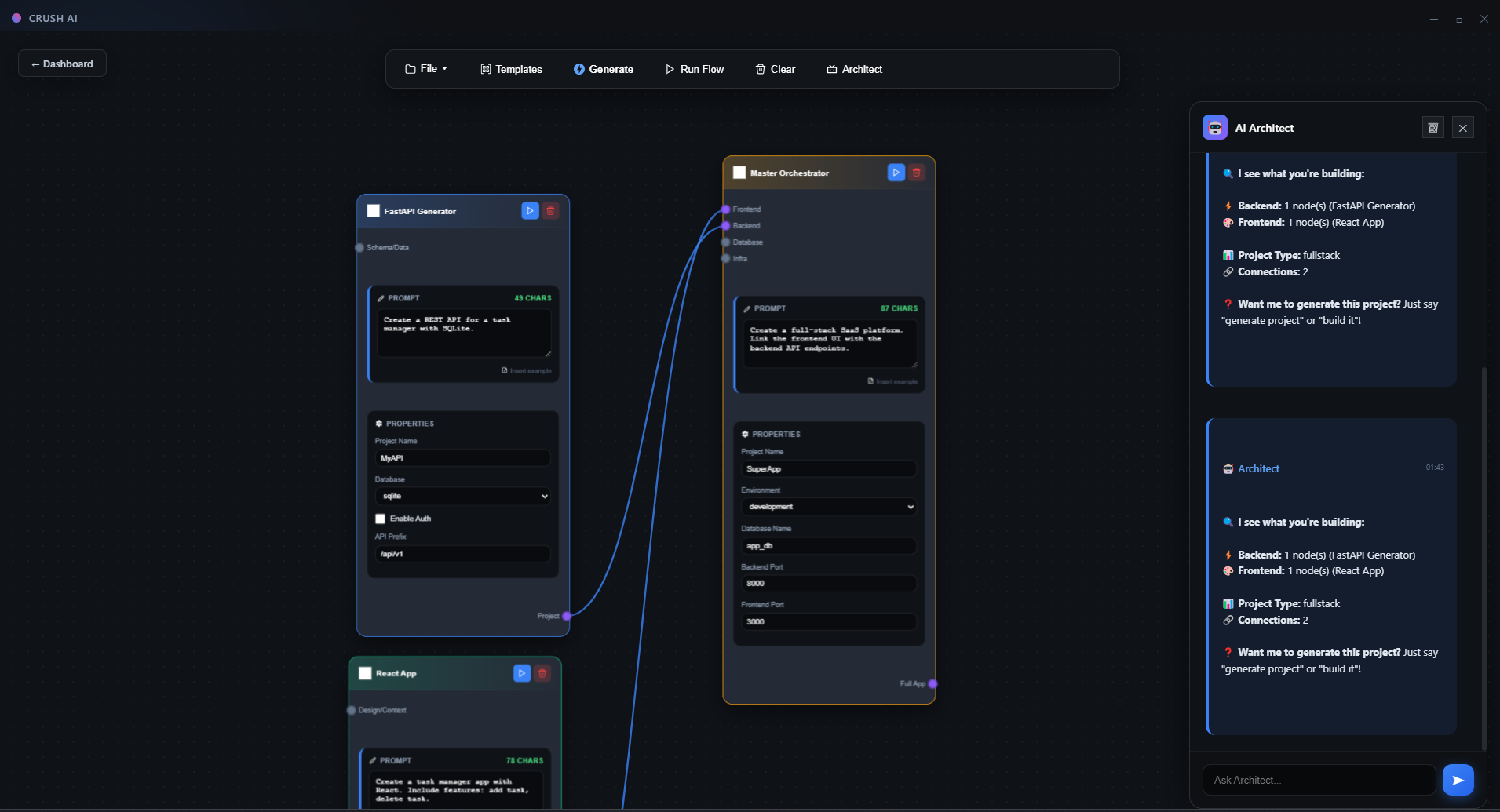
Task: Click Master Orchestrator Backend input port
Action: pyautogui.click(x=726, y=226)
